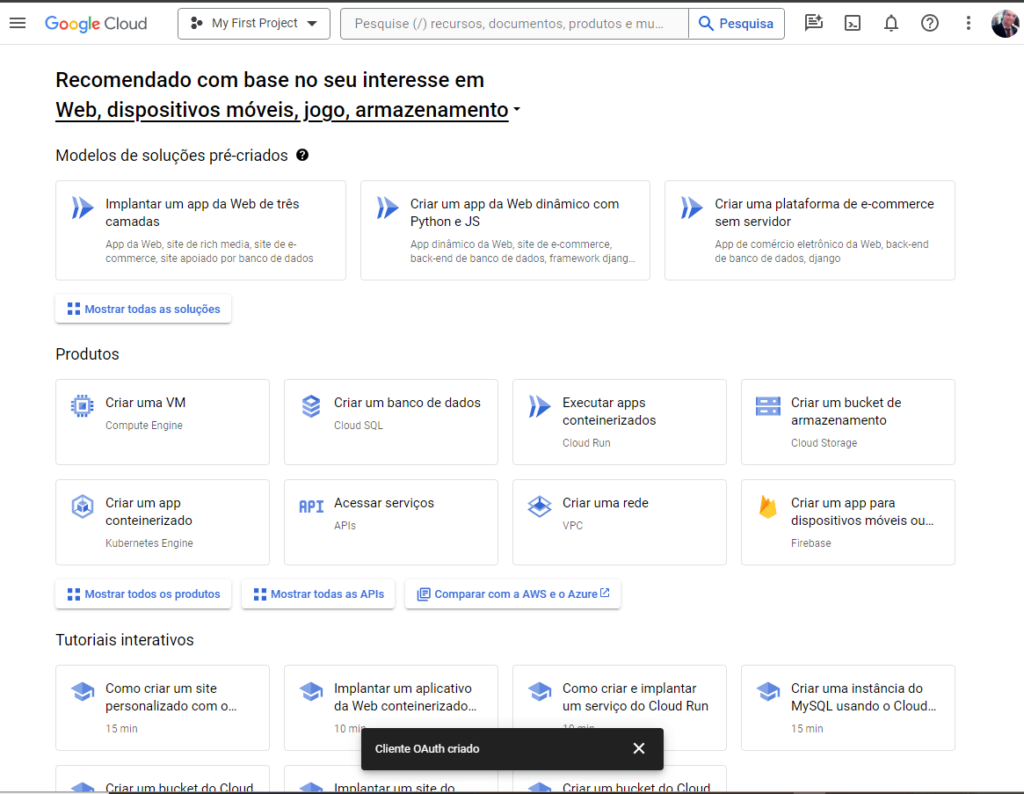Click the API icon for Acessar serviços
Viewport: 1024px width, 794px height.
click(x=311, y=507)
